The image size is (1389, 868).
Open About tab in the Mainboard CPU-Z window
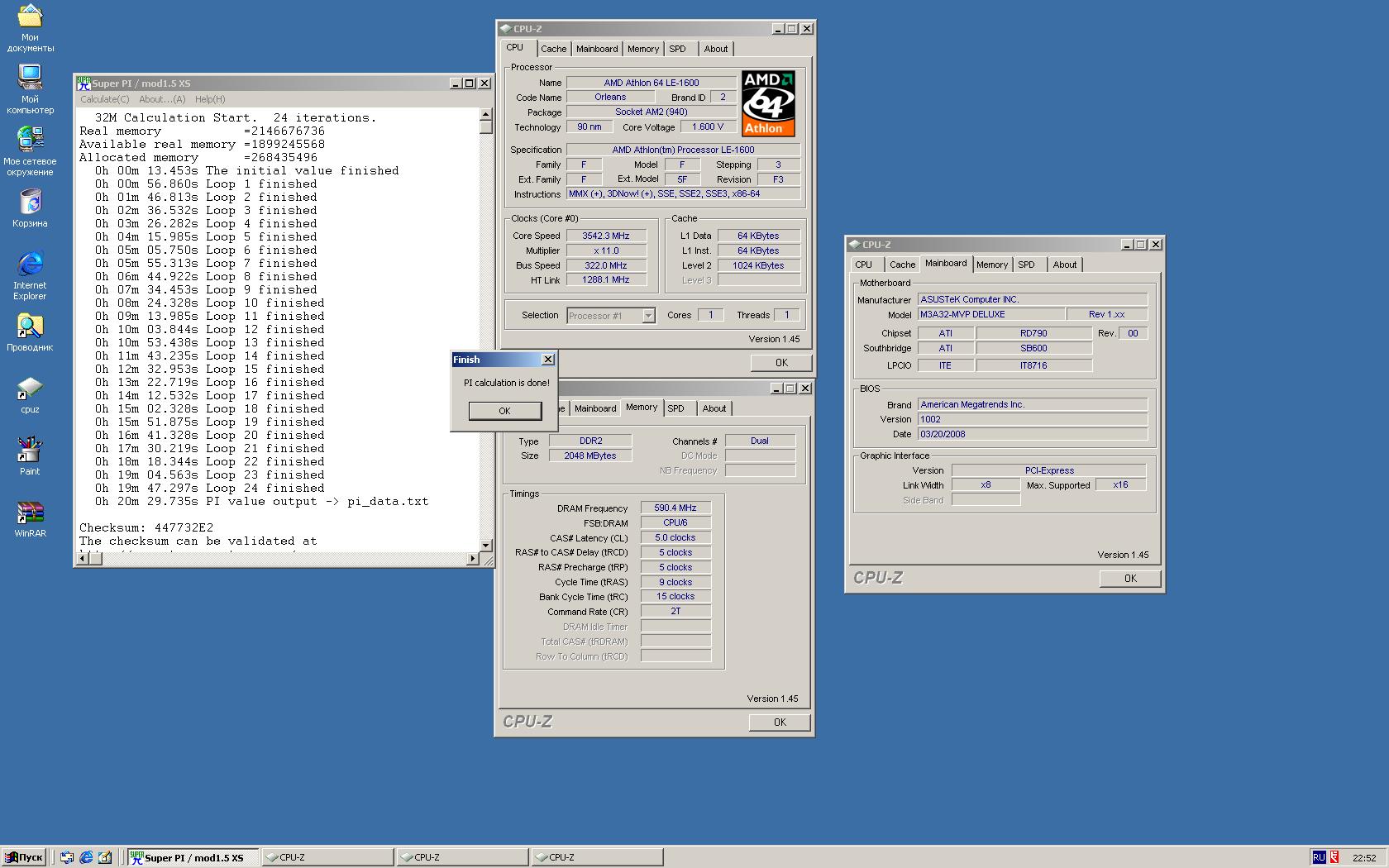pos(1065,265)
